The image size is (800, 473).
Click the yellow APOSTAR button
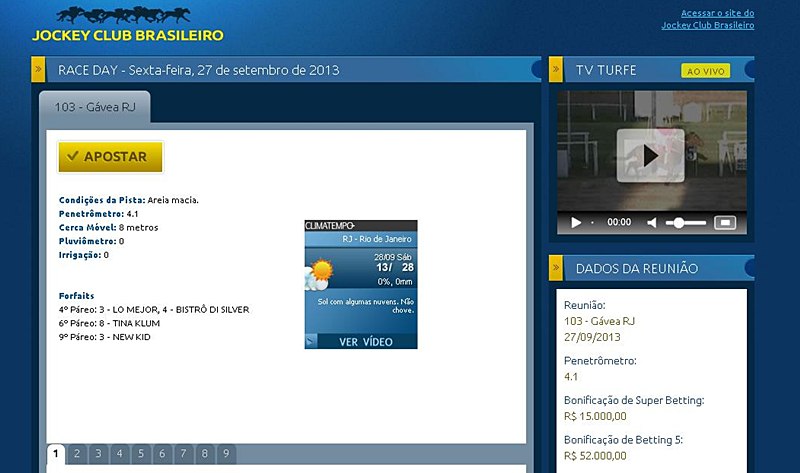tap(111, 157)
